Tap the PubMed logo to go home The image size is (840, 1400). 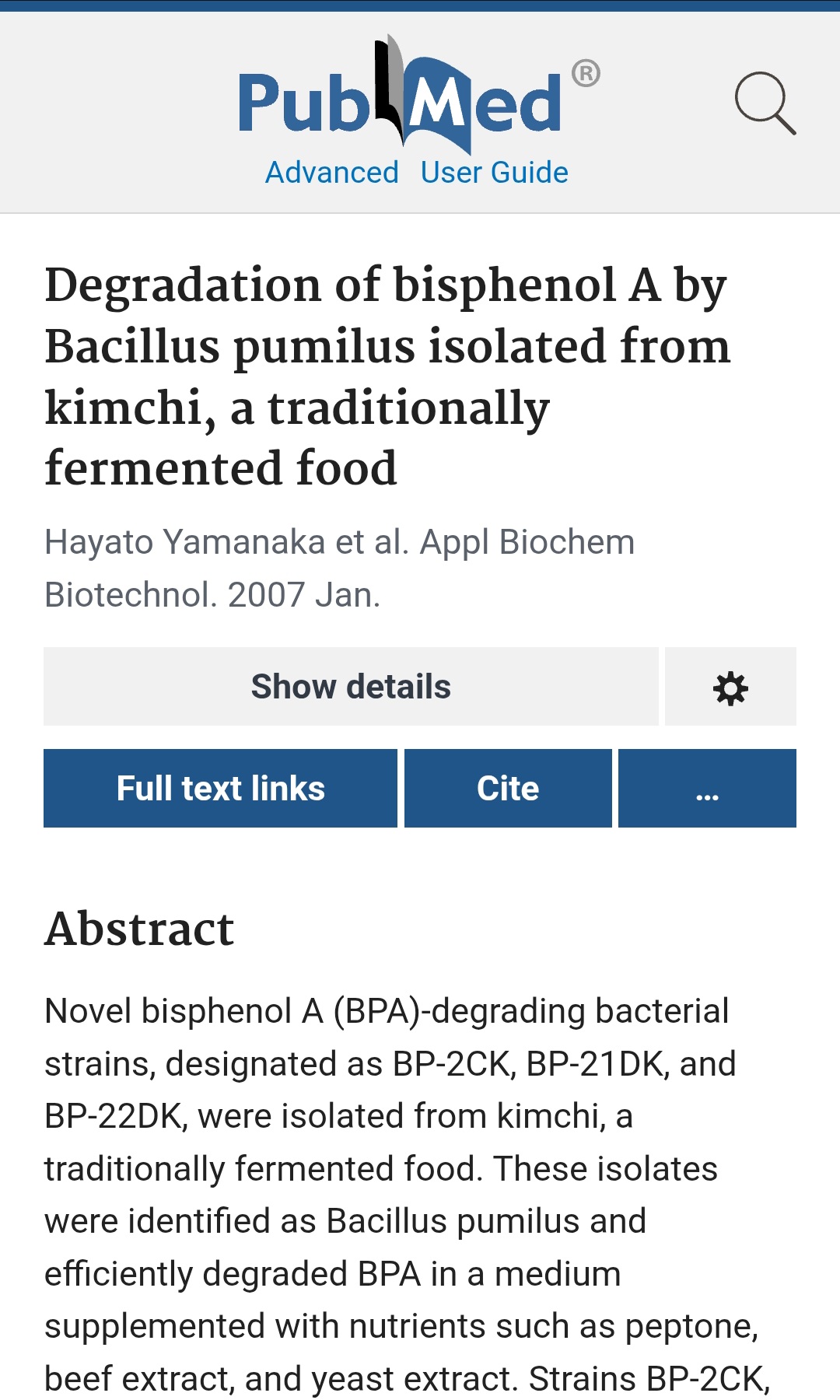[418, 95]
